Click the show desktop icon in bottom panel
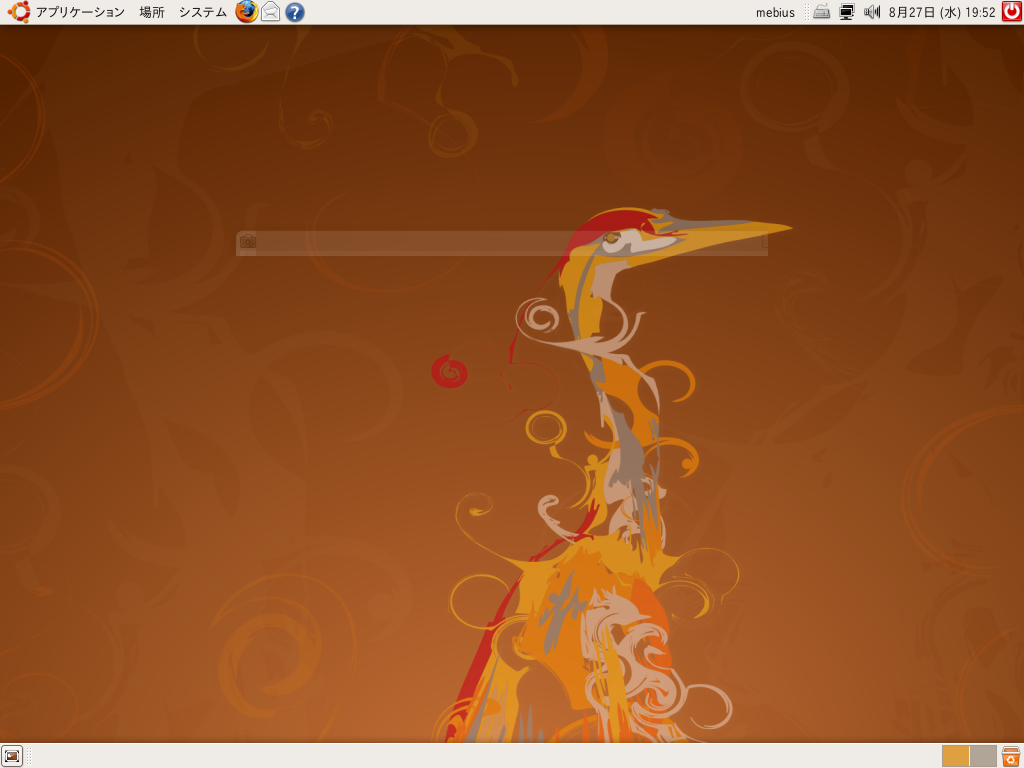Image resolution: width=1024 pixels, height=768 pixels. (12, 756)
